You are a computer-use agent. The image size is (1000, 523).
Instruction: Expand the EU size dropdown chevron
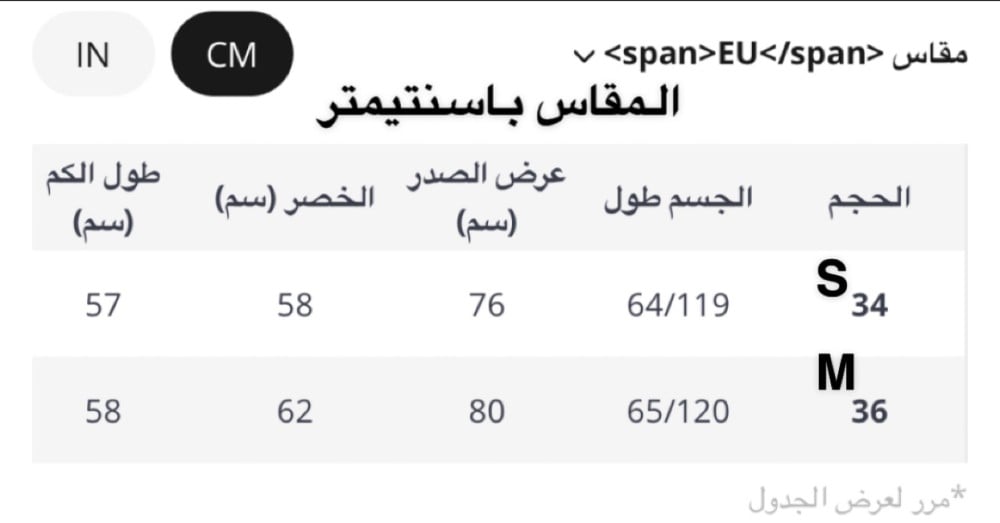point(583,53)
